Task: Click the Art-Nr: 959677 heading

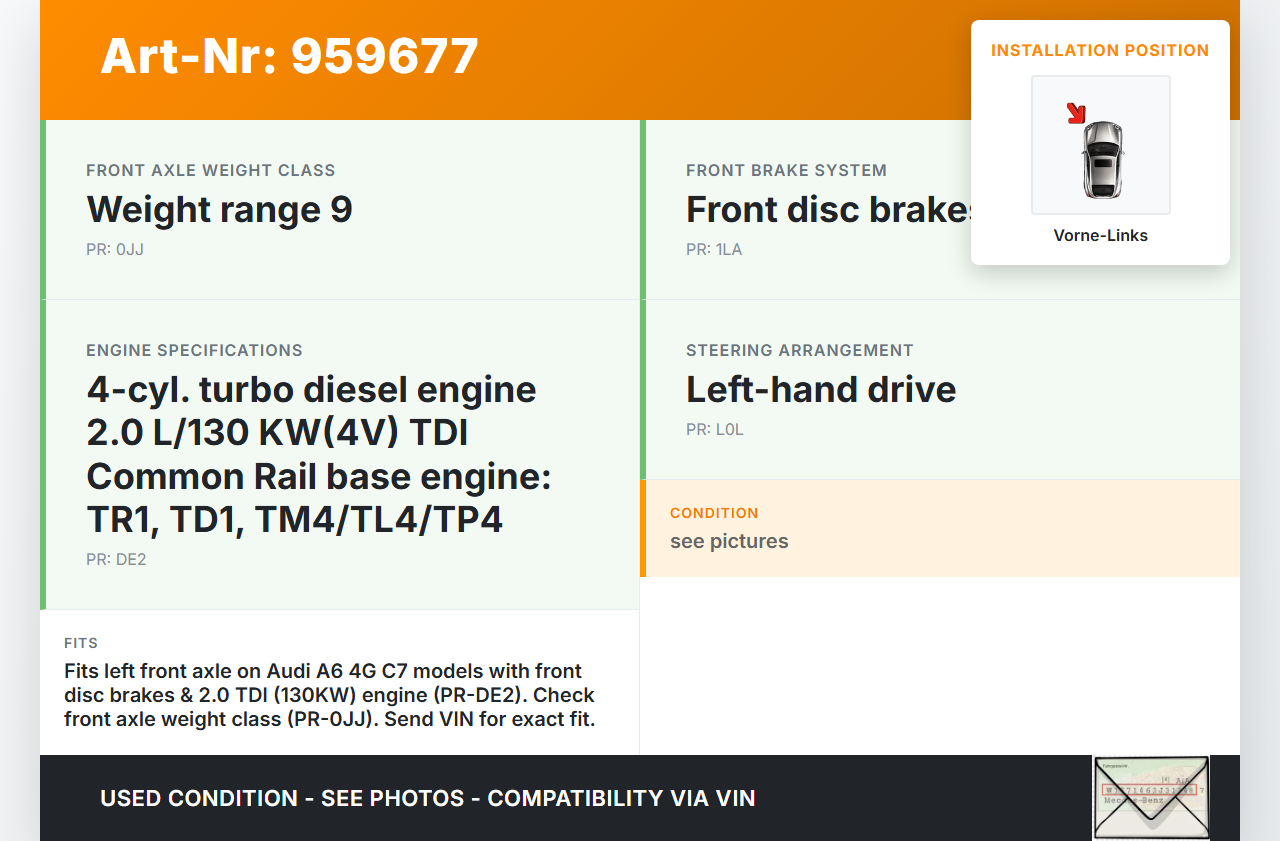Action: (x=289, y=56)
